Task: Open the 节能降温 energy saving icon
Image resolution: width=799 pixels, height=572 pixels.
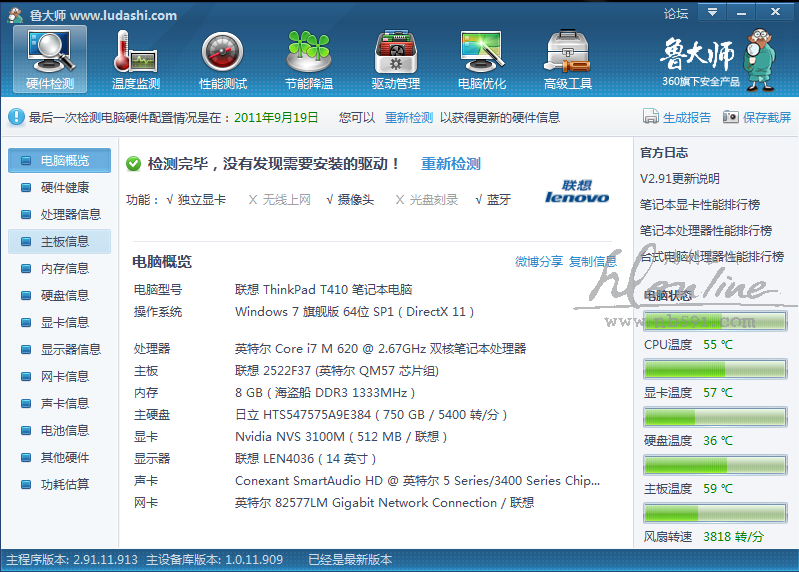Action: click(309, 58)
